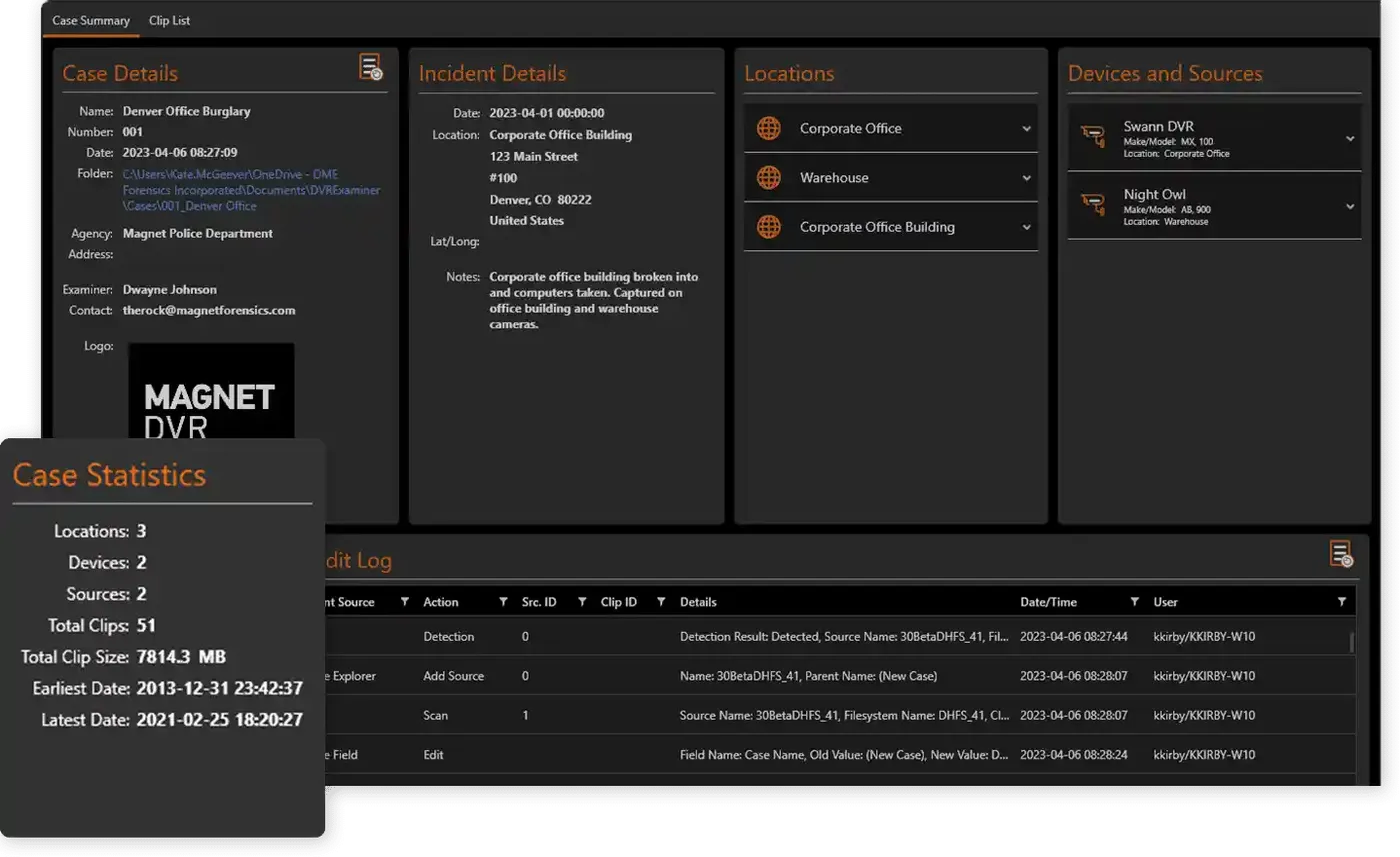Click the incident notes text
Image resolution: width=1400 pixels, height=857 pixels.
pyautogui.click(x=594, y=300)
